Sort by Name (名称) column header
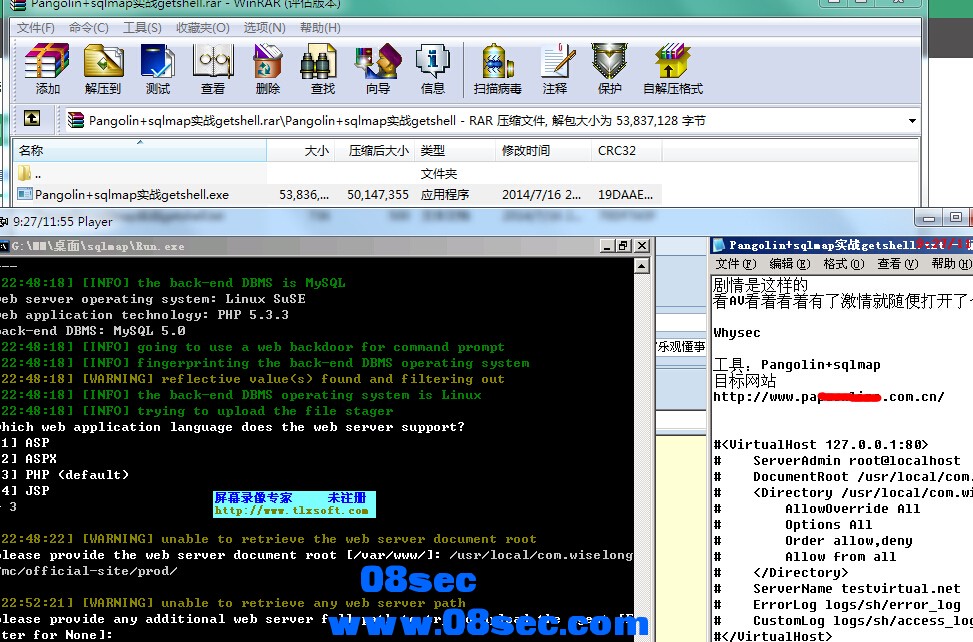Screen dimensions: 973x642 coord(140,151)
